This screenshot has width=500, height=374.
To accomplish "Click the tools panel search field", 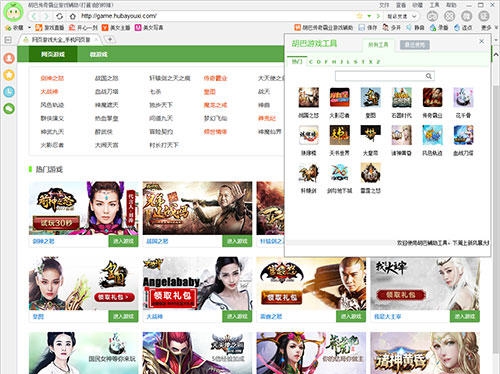I will [x=385, y=76].
